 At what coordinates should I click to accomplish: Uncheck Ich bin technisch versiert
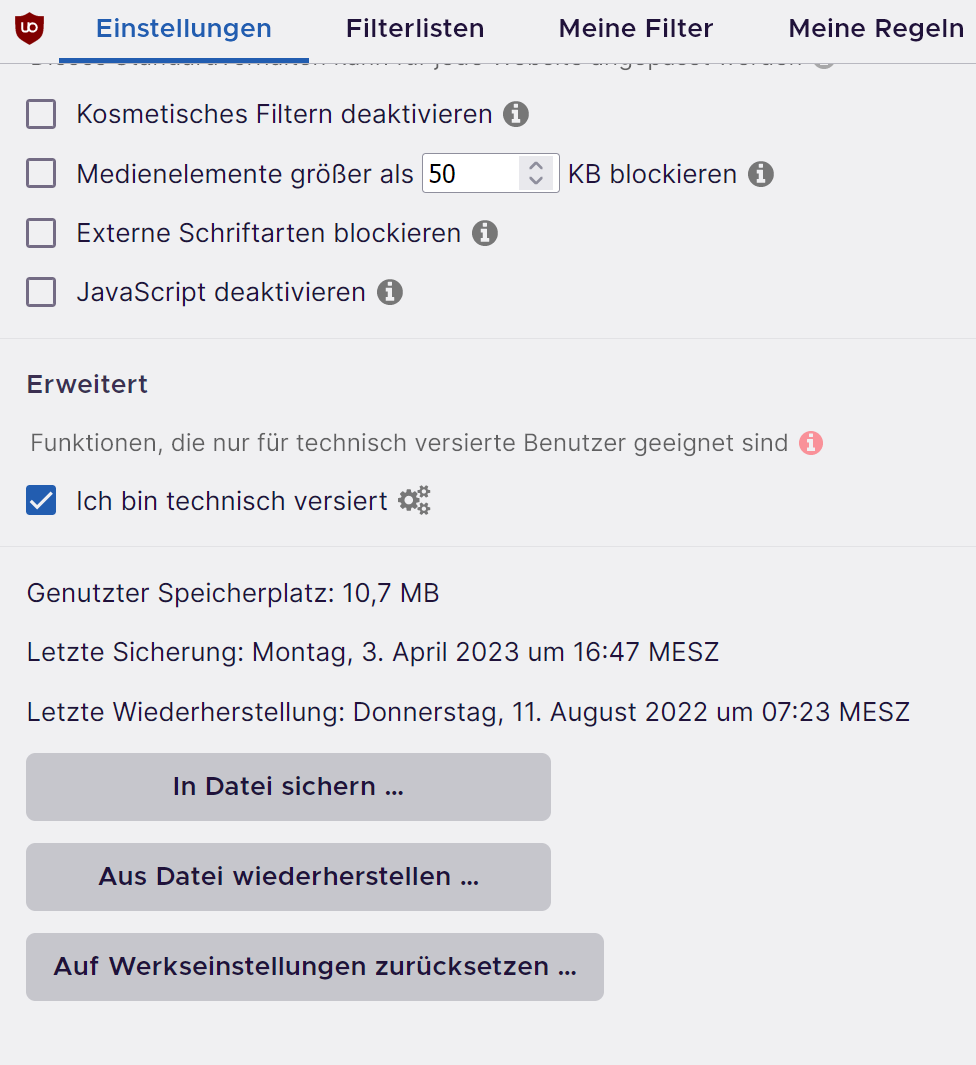click(x=41, y=500)
